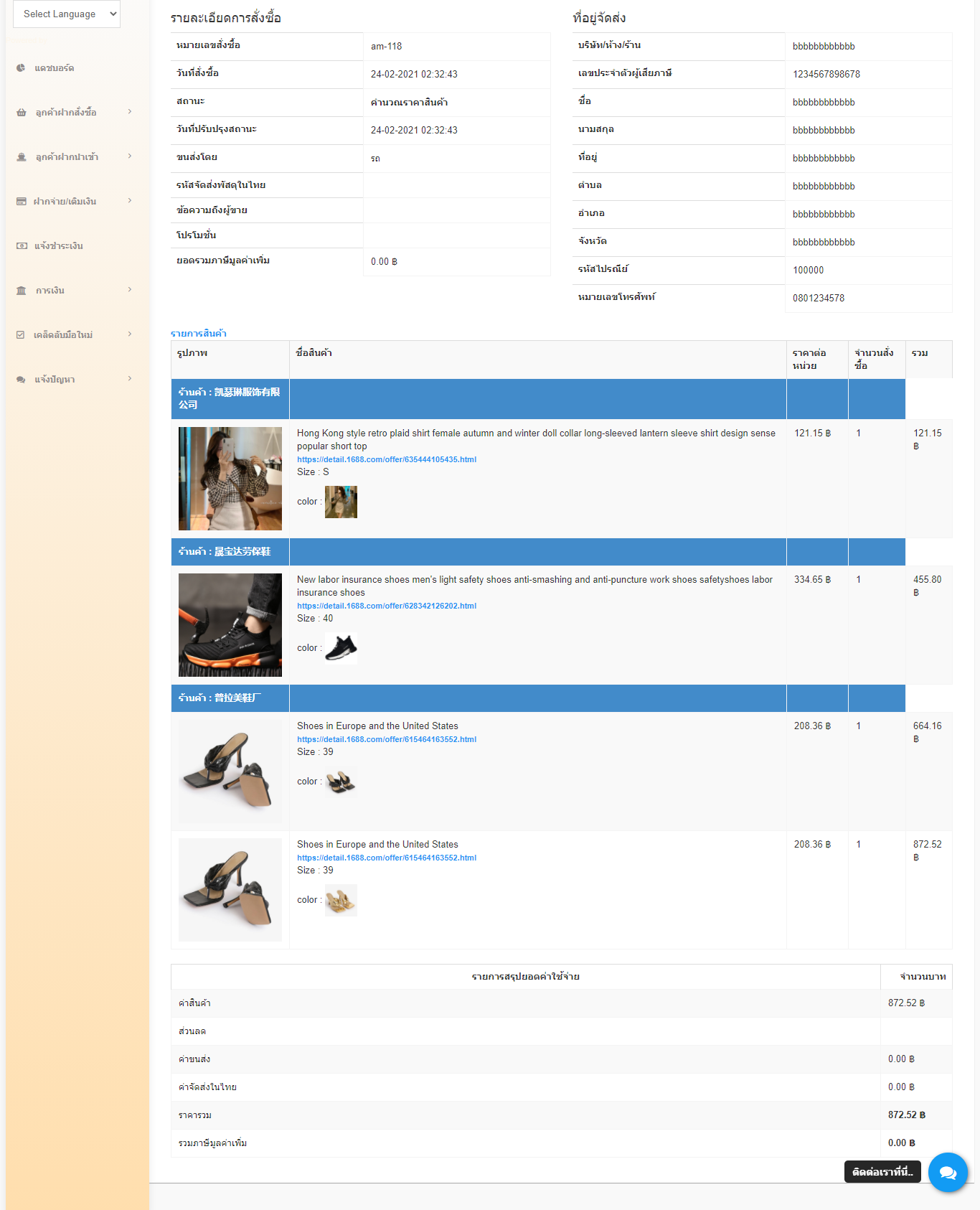The image size is (980, 1210).
Task: Open the blue chat bubble button
Action: tap(948, 1173)
